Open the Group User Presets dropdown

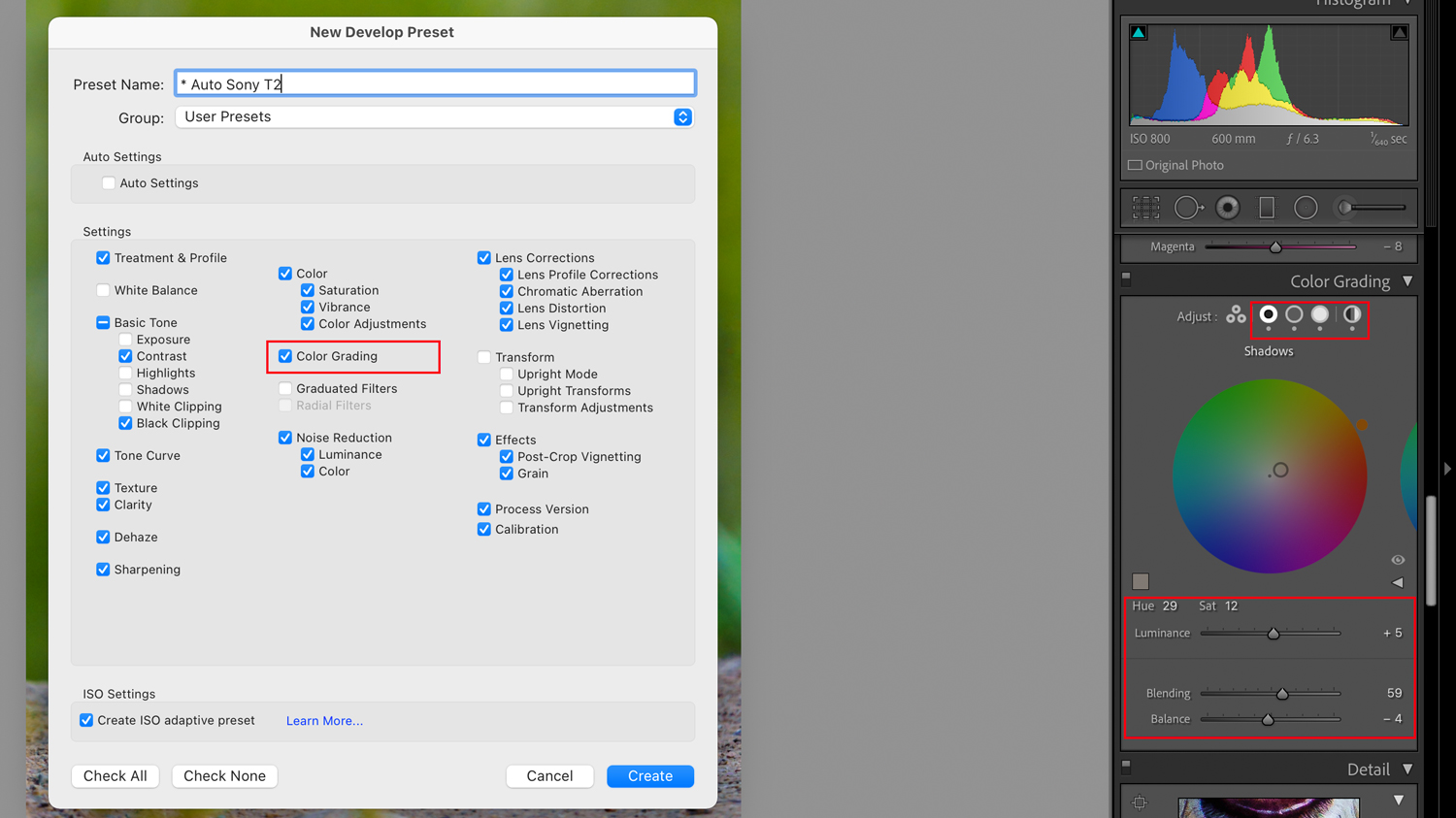434,116
